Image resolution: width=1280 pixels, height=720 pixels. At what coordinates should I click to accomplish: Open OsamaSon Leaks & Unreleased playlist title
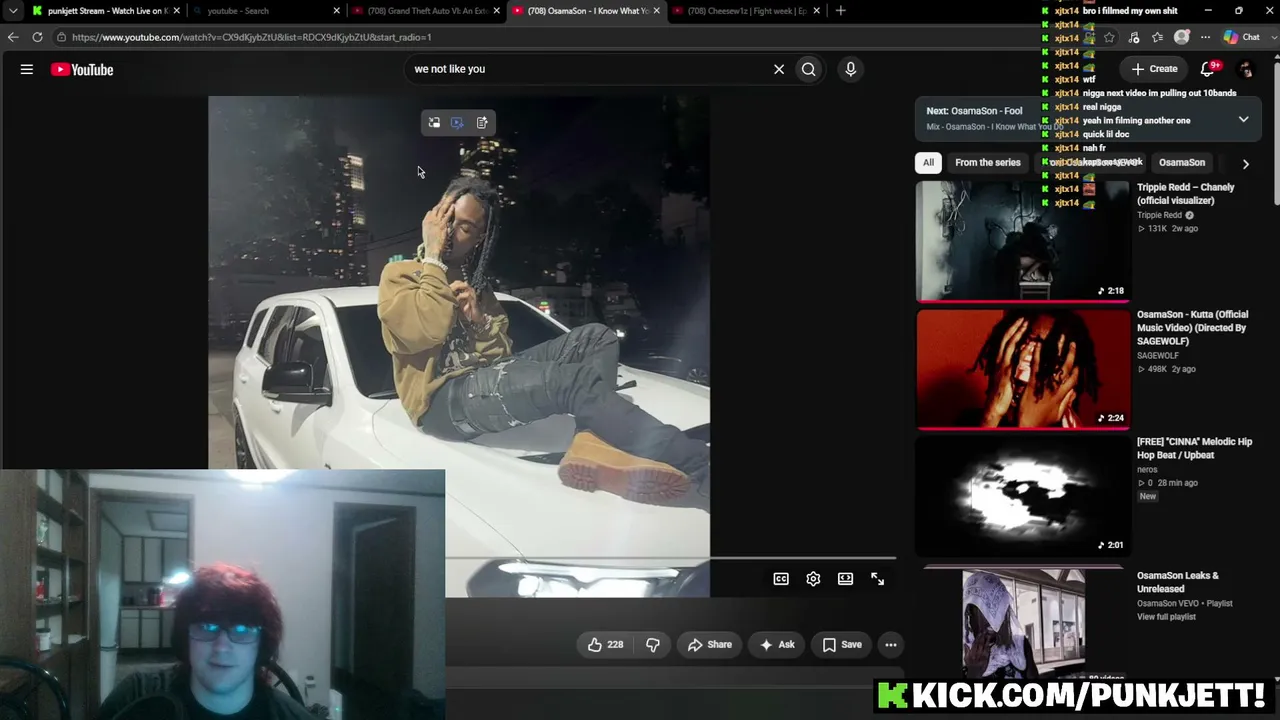click(1178, 582)
